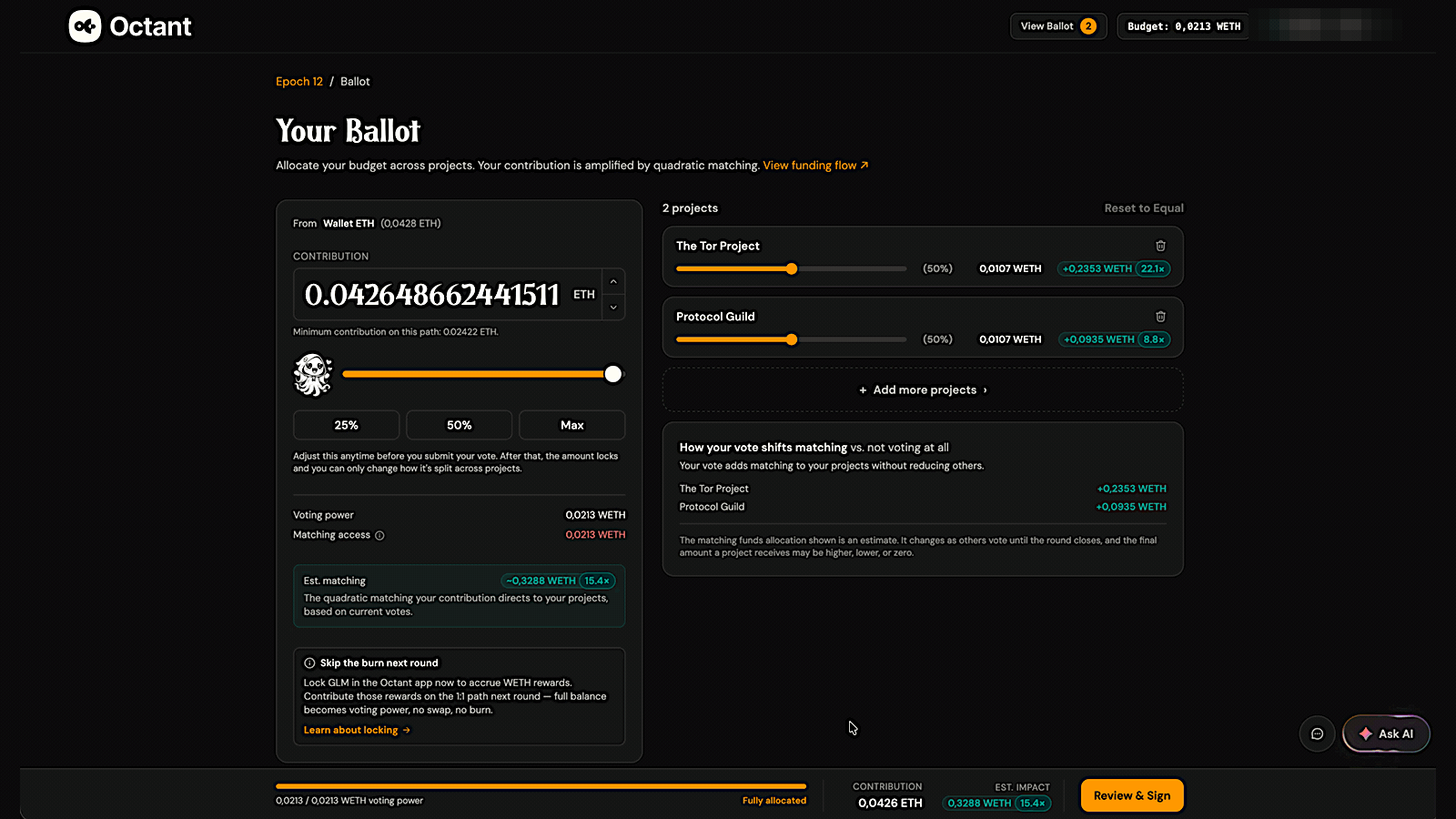Open Matching access info tooltip
1456x819 pixels.
click(379, 535)
